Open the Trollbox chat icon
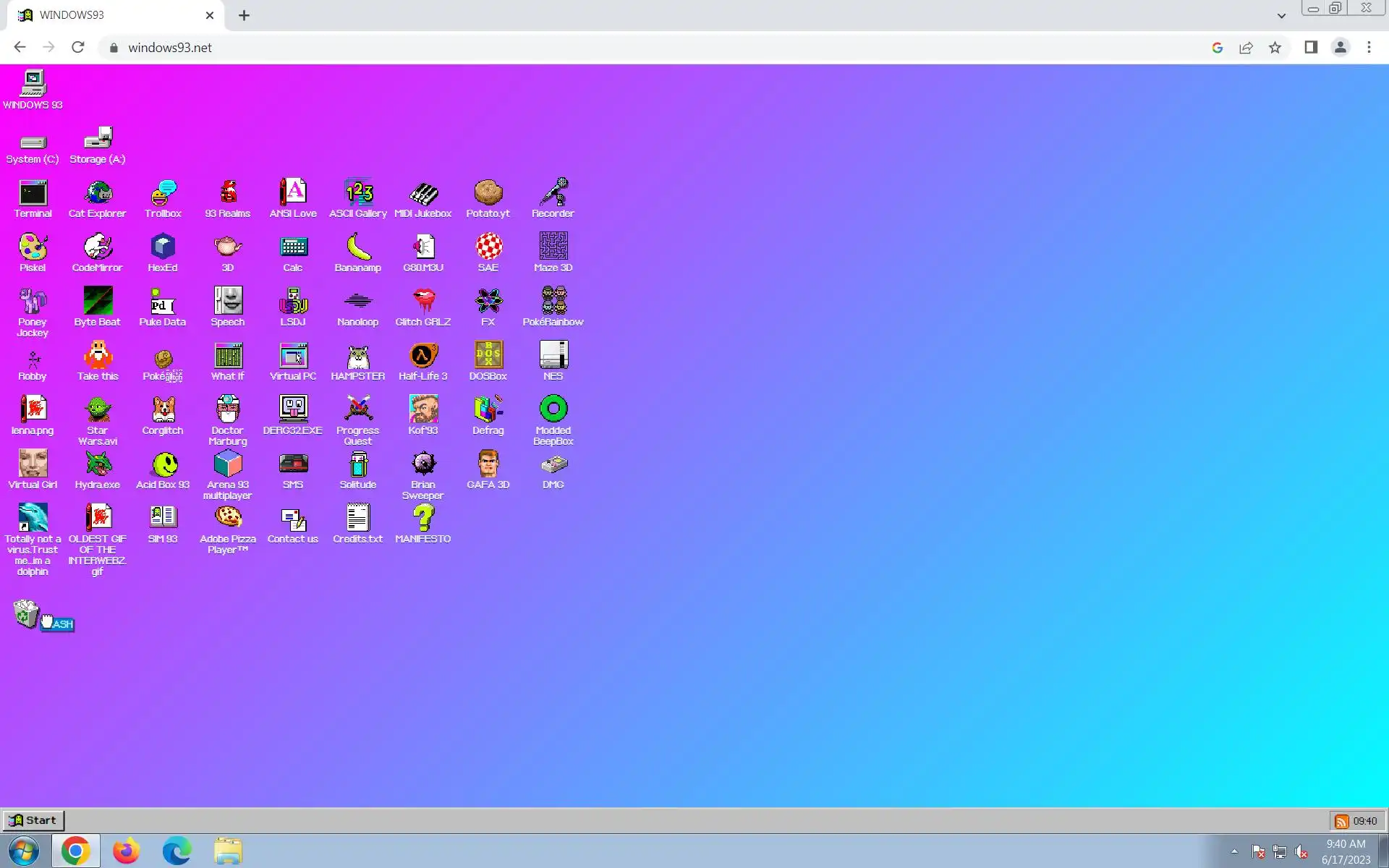This screenshot has height=868, width=1389. click(x=163, y=194)
